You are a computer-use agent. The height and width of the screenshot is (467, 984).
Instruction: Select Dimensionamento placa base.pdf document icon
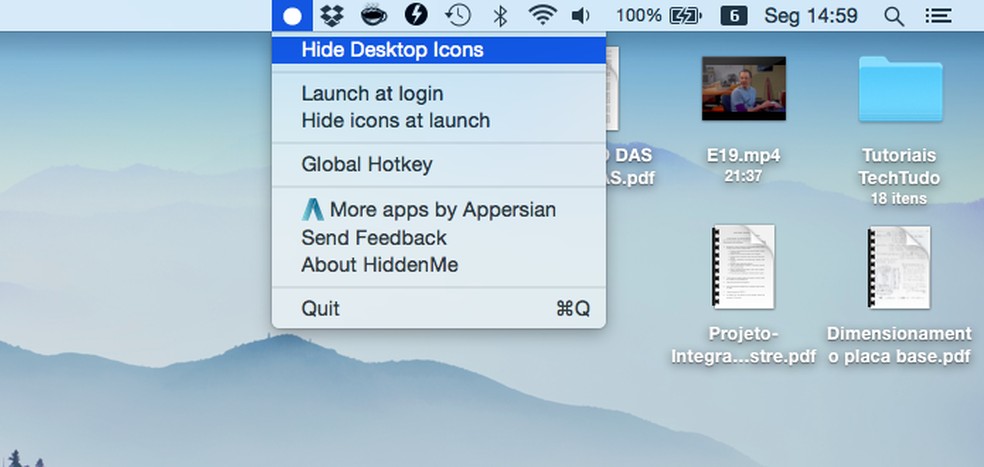[899, 267]
